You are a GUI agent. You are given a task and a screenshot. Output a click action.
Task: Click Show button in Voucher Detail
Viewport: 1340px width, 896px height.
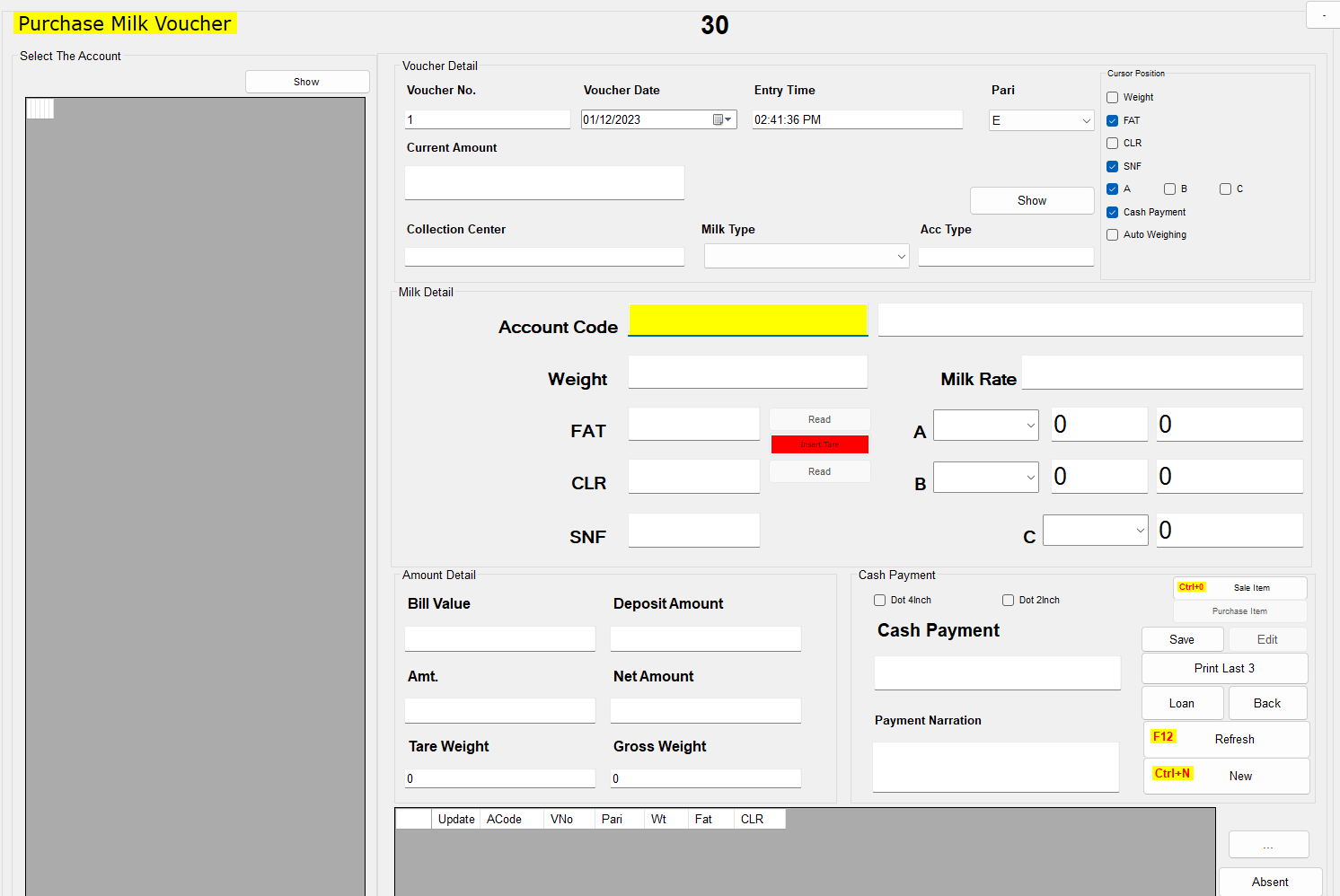pyautogui.click(x=1032, y=200)
